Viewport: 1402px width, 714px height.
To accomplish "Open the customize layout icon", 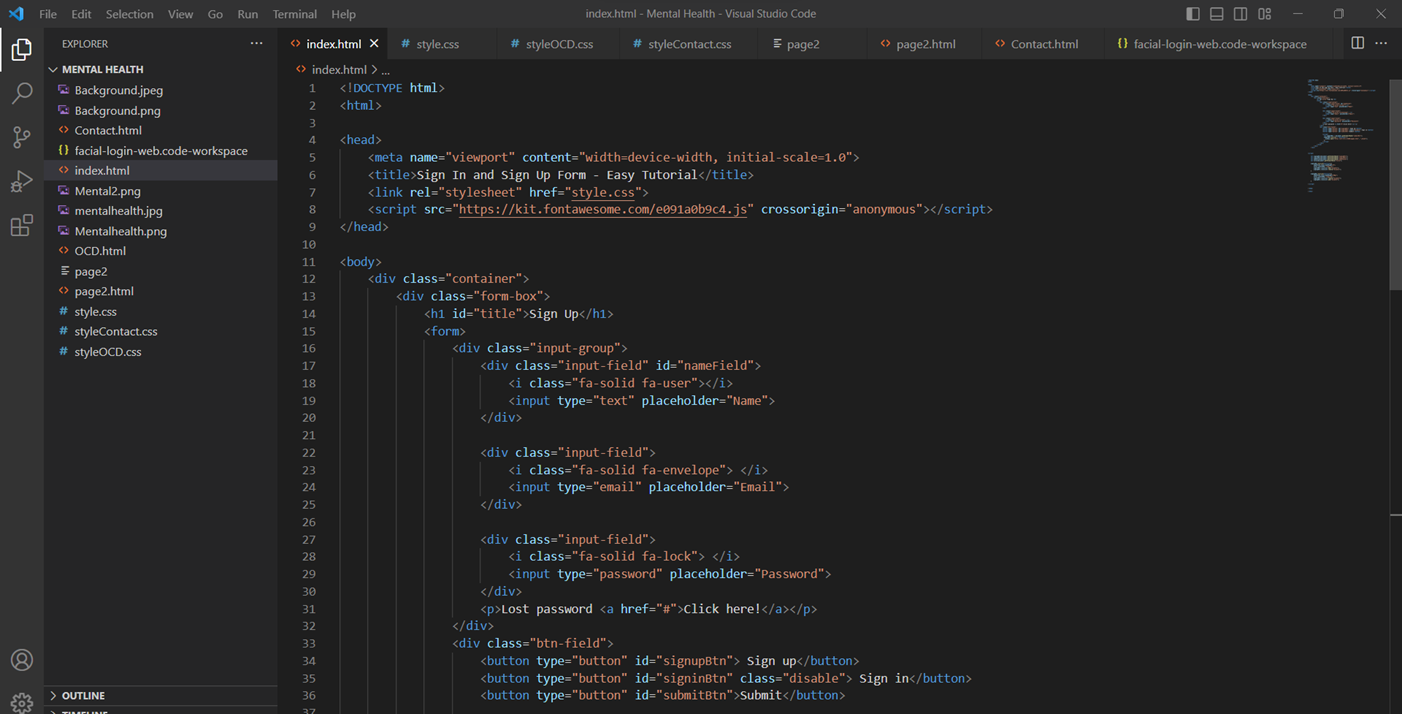I will [x=1265, y=14].
